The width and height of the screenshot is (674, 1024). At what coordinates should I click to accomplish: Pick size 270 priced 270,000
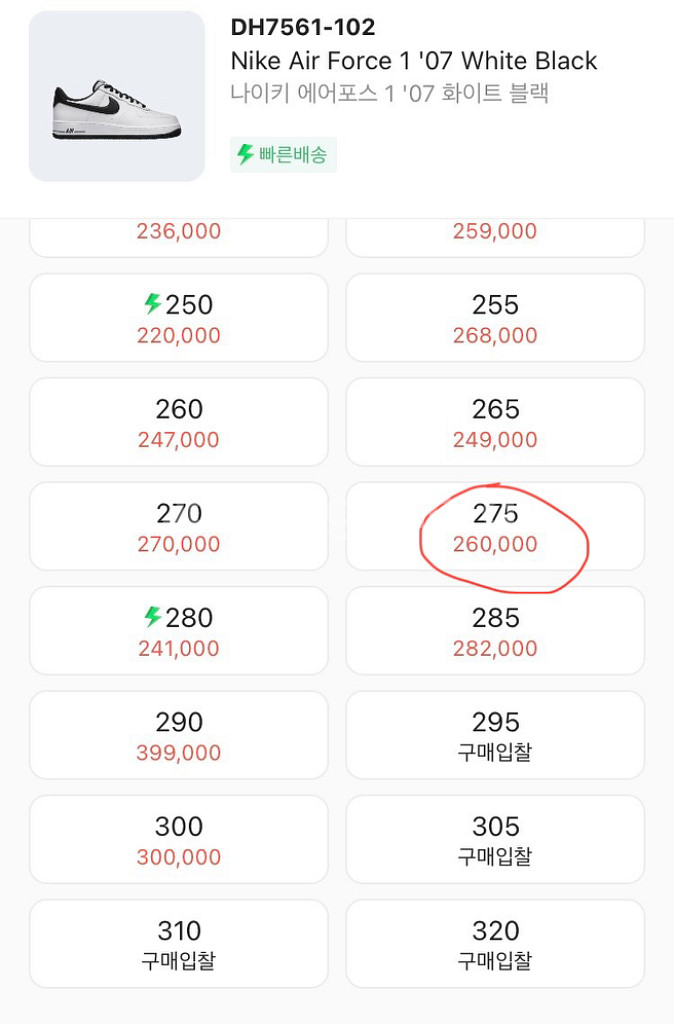pos(179,526)
